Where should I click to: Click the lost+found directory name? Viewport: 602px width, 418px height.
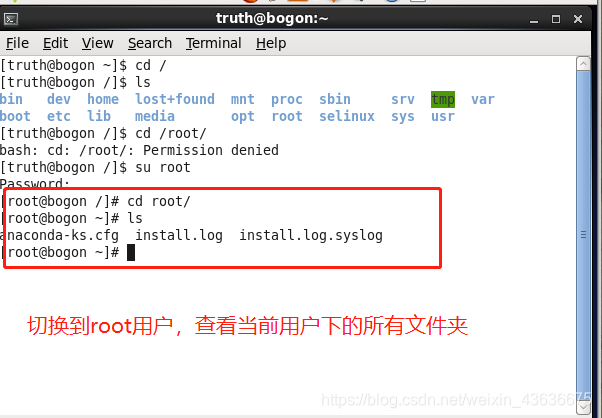pos(175,99)
